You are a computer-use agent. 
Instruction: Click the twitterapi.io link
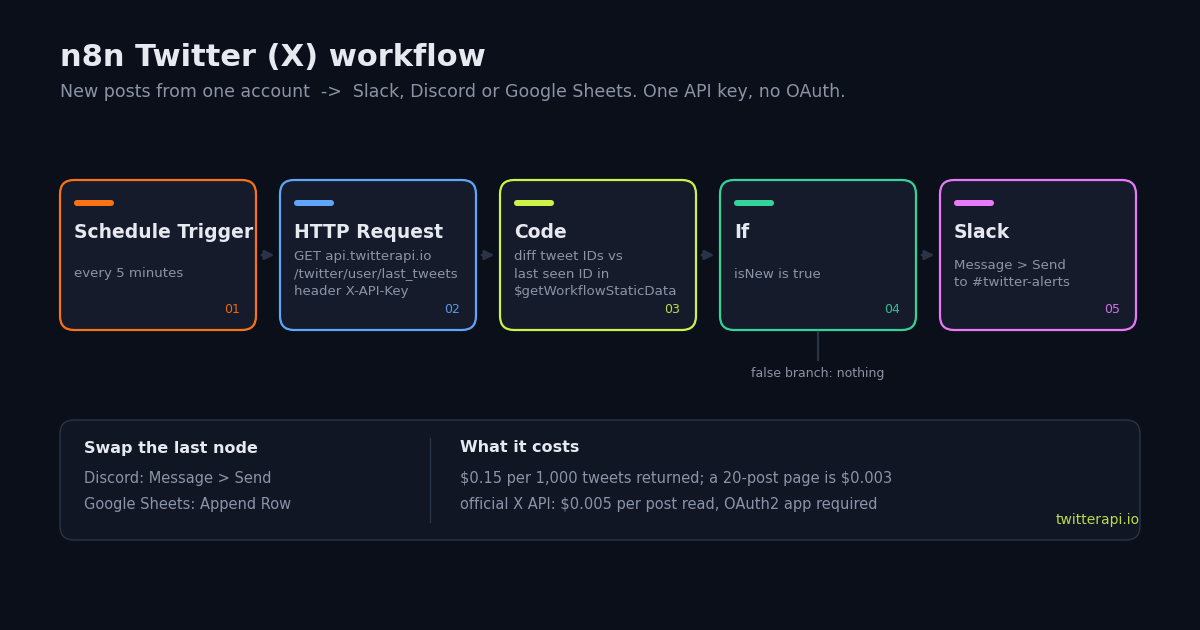point(1097,520)
